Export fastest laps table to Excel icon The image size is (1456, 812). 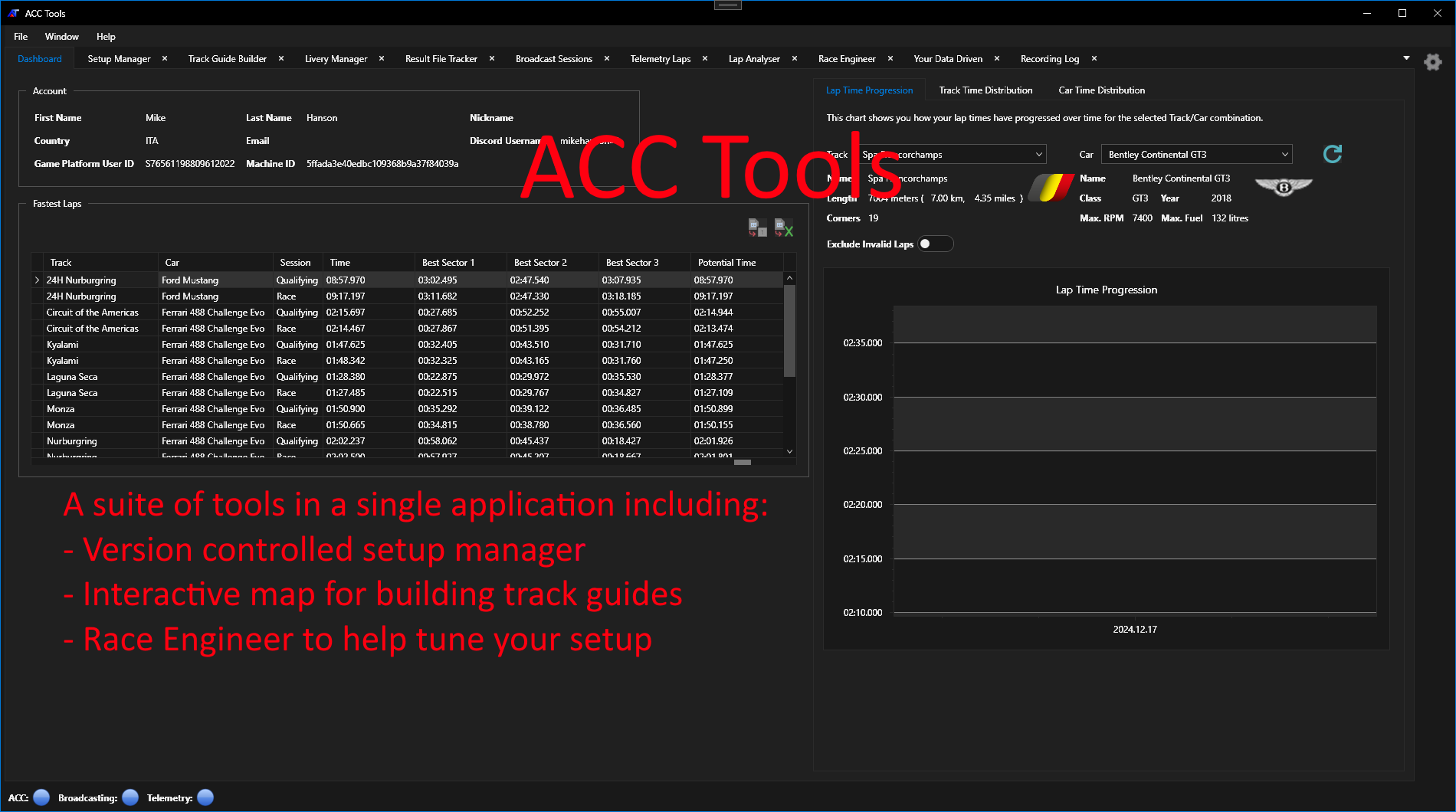point(783,228)
